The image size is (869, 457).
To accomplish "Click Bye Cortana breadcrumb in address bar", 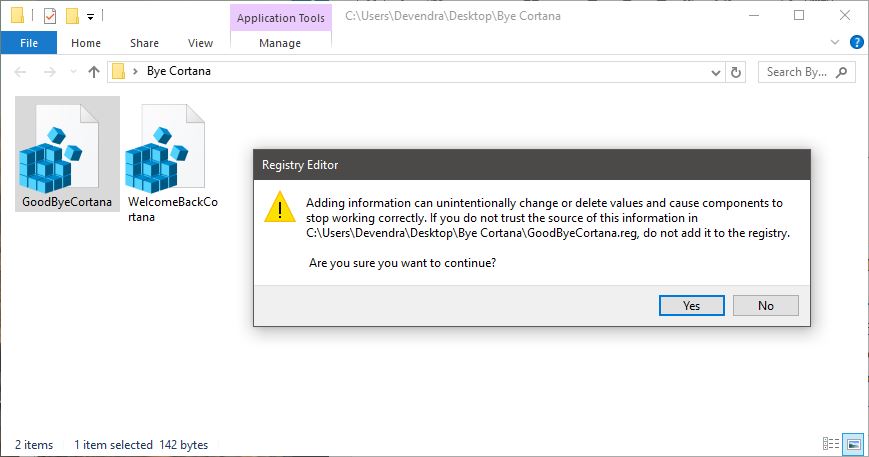I will pos(178,71).
